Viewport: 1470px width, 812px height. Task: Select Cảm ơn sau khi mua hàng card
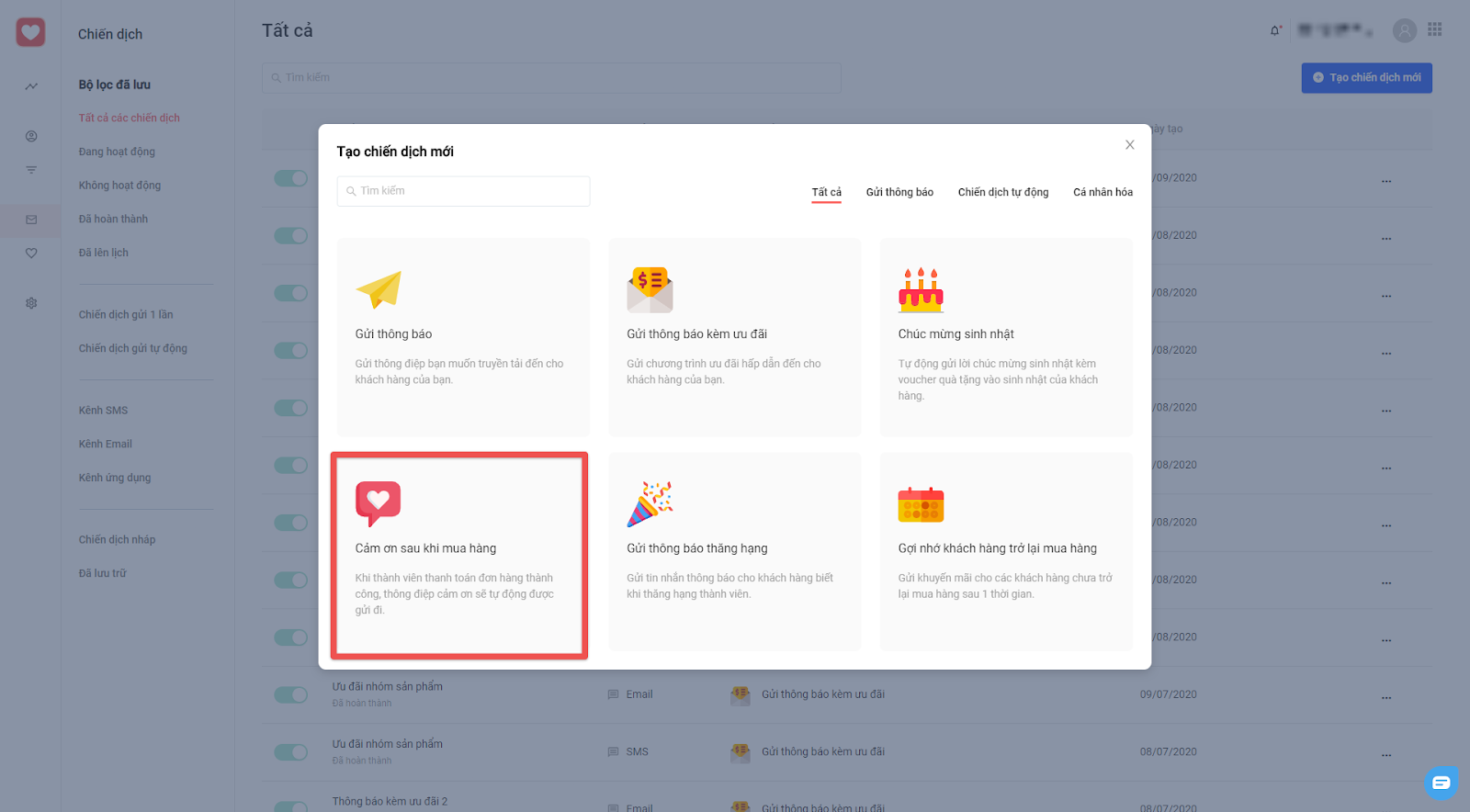tap(459, 554)
